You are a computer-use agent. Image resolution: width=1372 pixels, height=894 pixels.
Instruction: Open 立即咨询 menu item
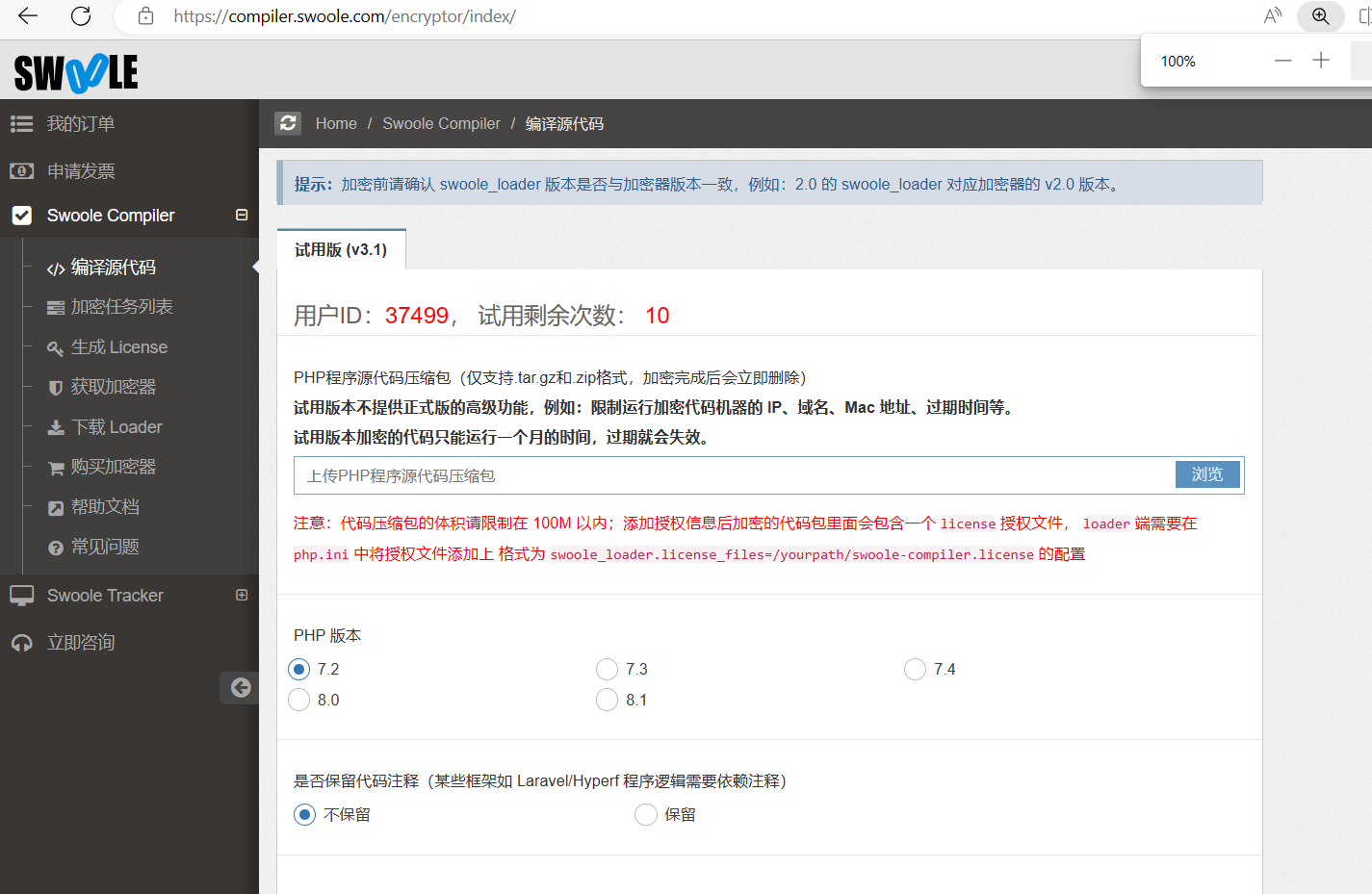pos(81,643)
